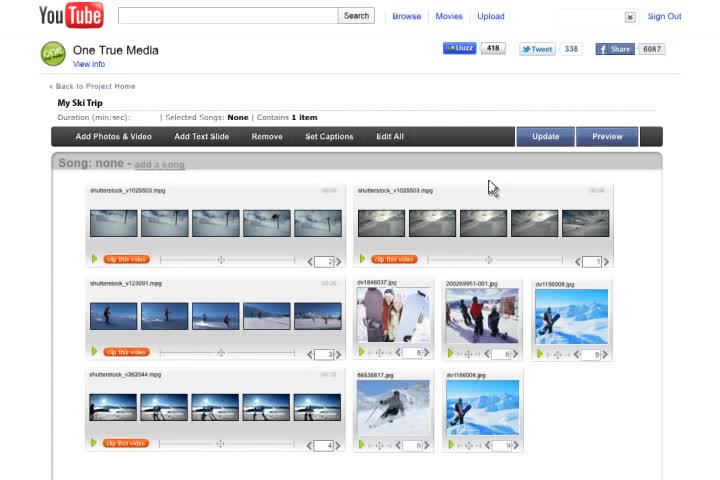This screenshot has height=480, width=720.
Task: Click the move handle icon under dv1846037.jpg
Action: point(380,353)
